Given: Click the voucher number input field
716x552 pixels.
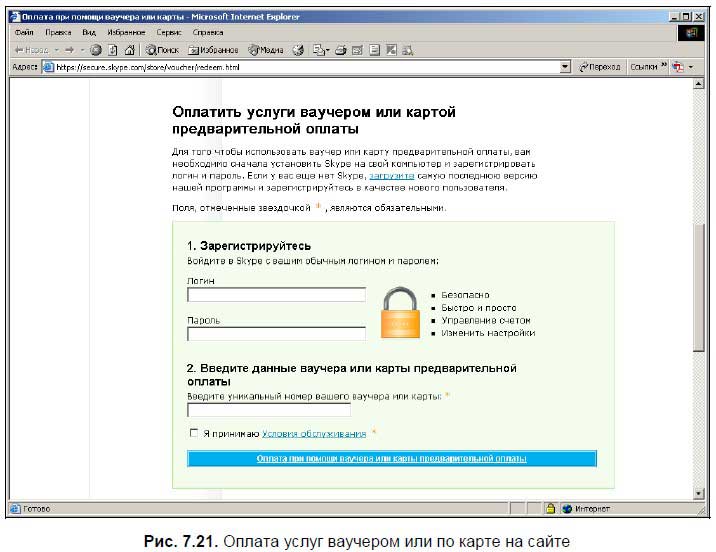Looking at the screenshot, I should [x=269, y=410].
